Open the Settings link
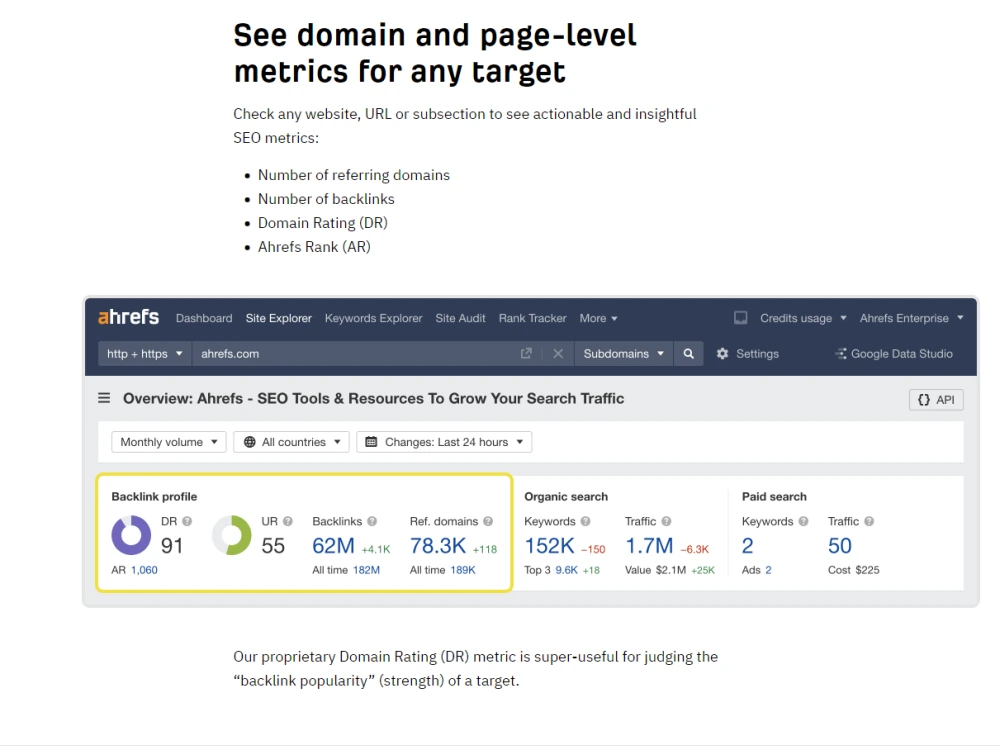The image size is (1000, 750). coord(757,353)
